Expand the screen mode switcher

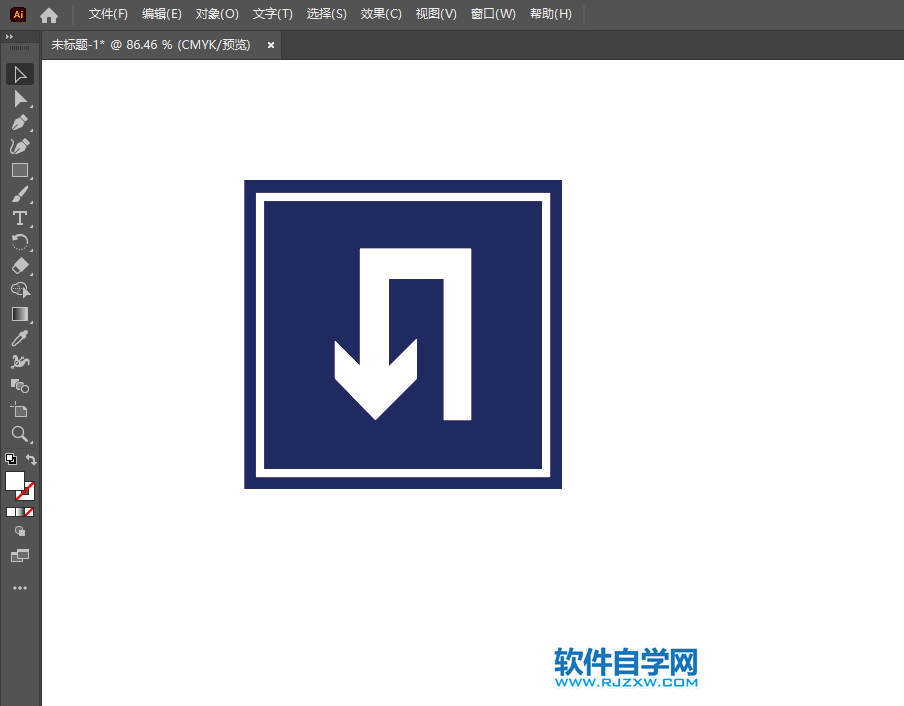coord(19,555)
